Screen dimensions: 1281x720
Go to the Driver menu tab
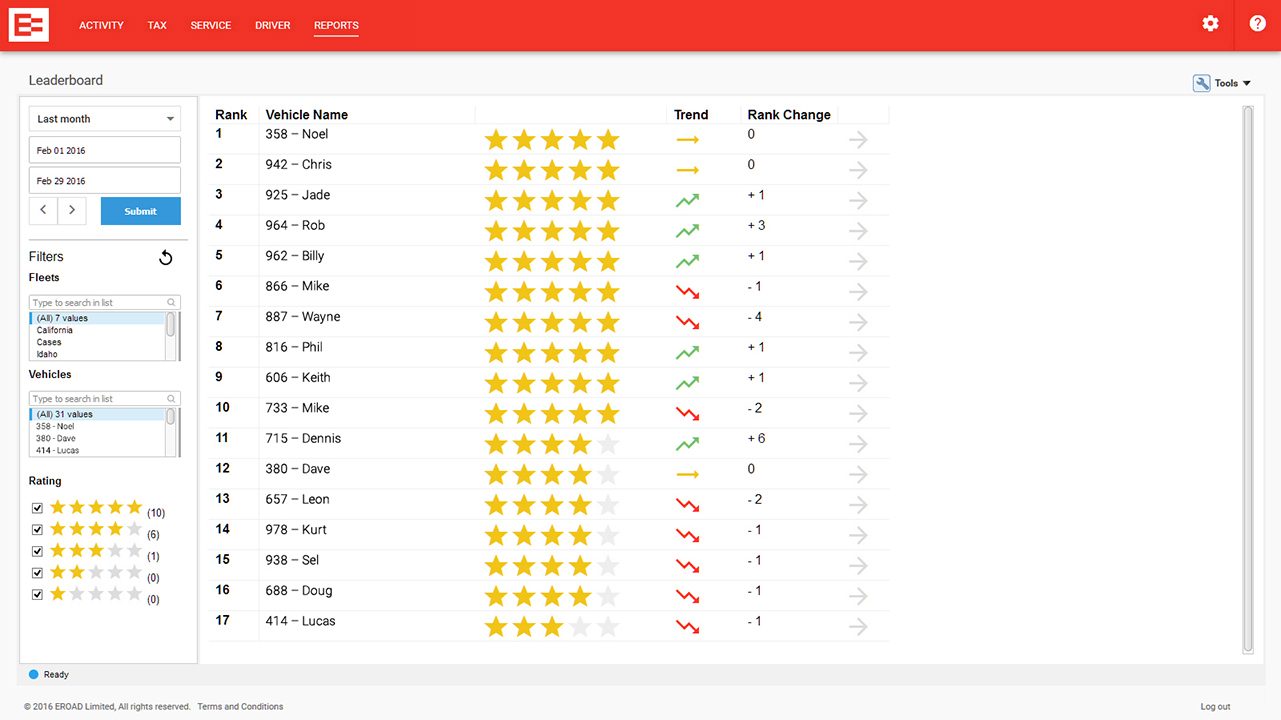click(272, 25)
